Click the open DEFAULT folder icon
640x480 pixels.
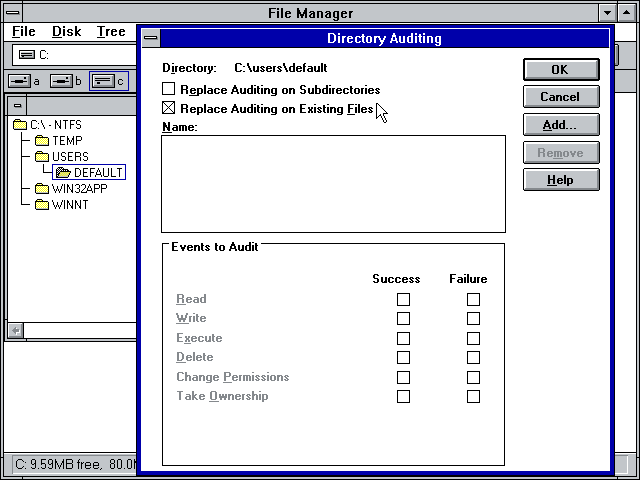(63, 173)
